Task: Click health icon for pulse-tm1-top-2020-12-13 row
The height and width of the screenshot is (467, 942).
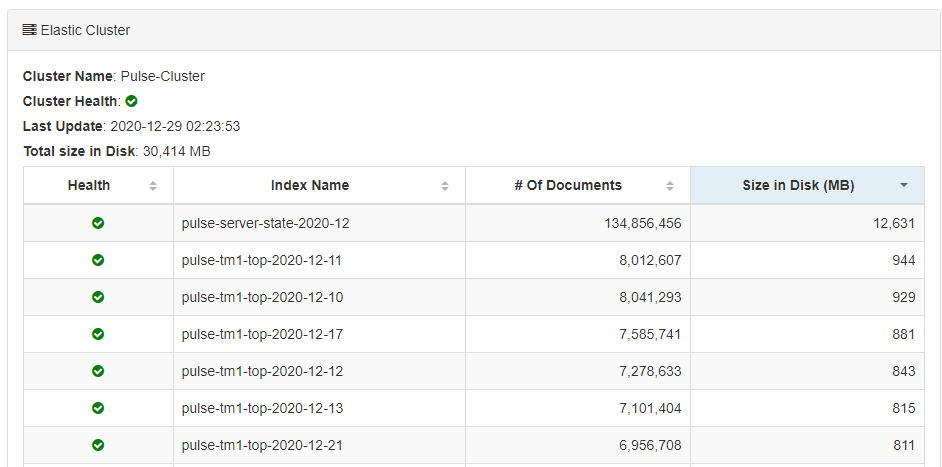Action: pyautogui.click(x=98, y=408)
